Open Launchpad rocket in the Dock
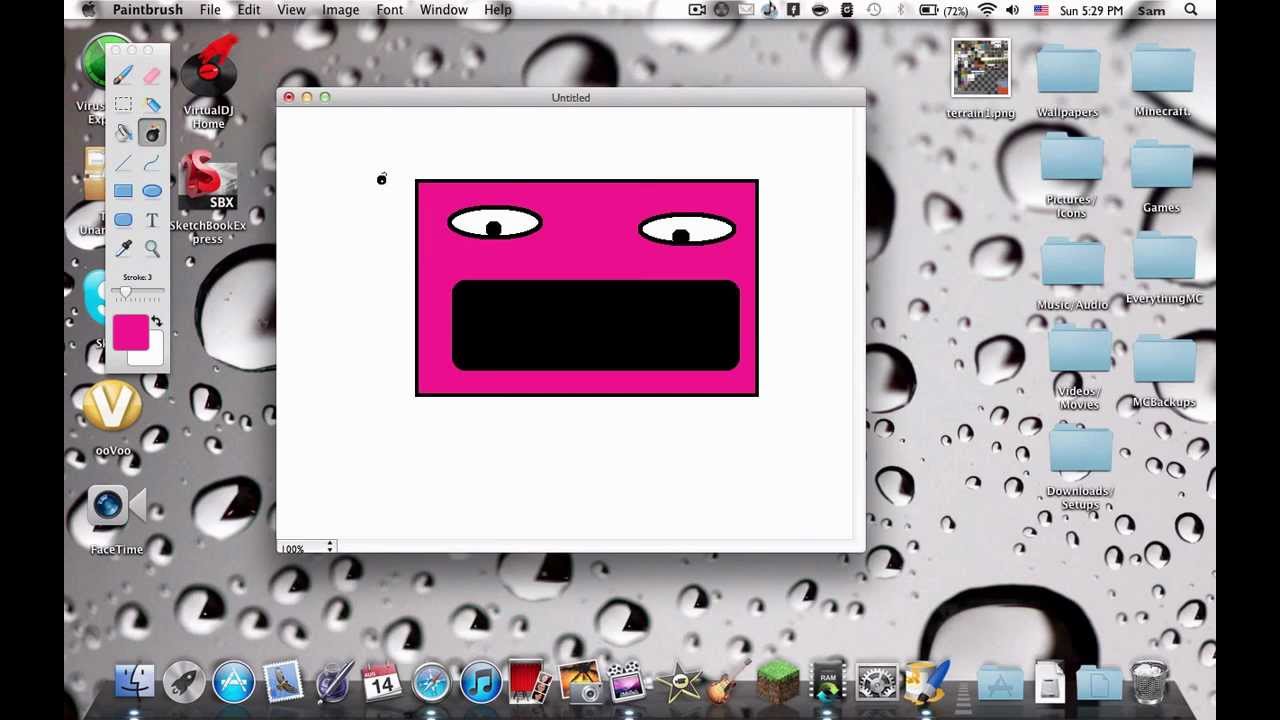Screen dimensions: 1280x720 click(x=184, y=683)
